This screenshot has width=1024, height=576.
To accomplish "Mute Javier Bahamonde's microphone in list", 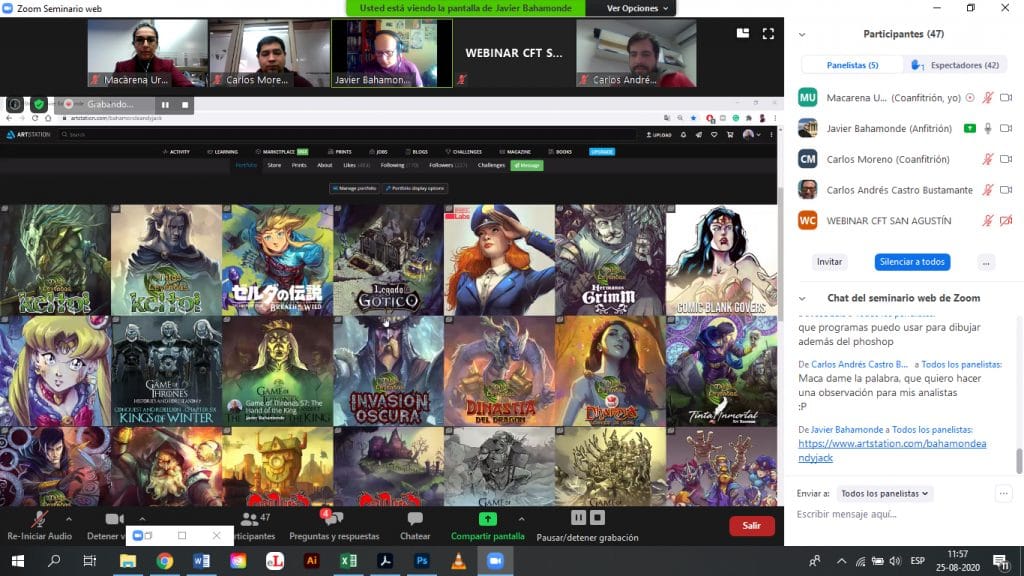I will [x=987, y=129].
